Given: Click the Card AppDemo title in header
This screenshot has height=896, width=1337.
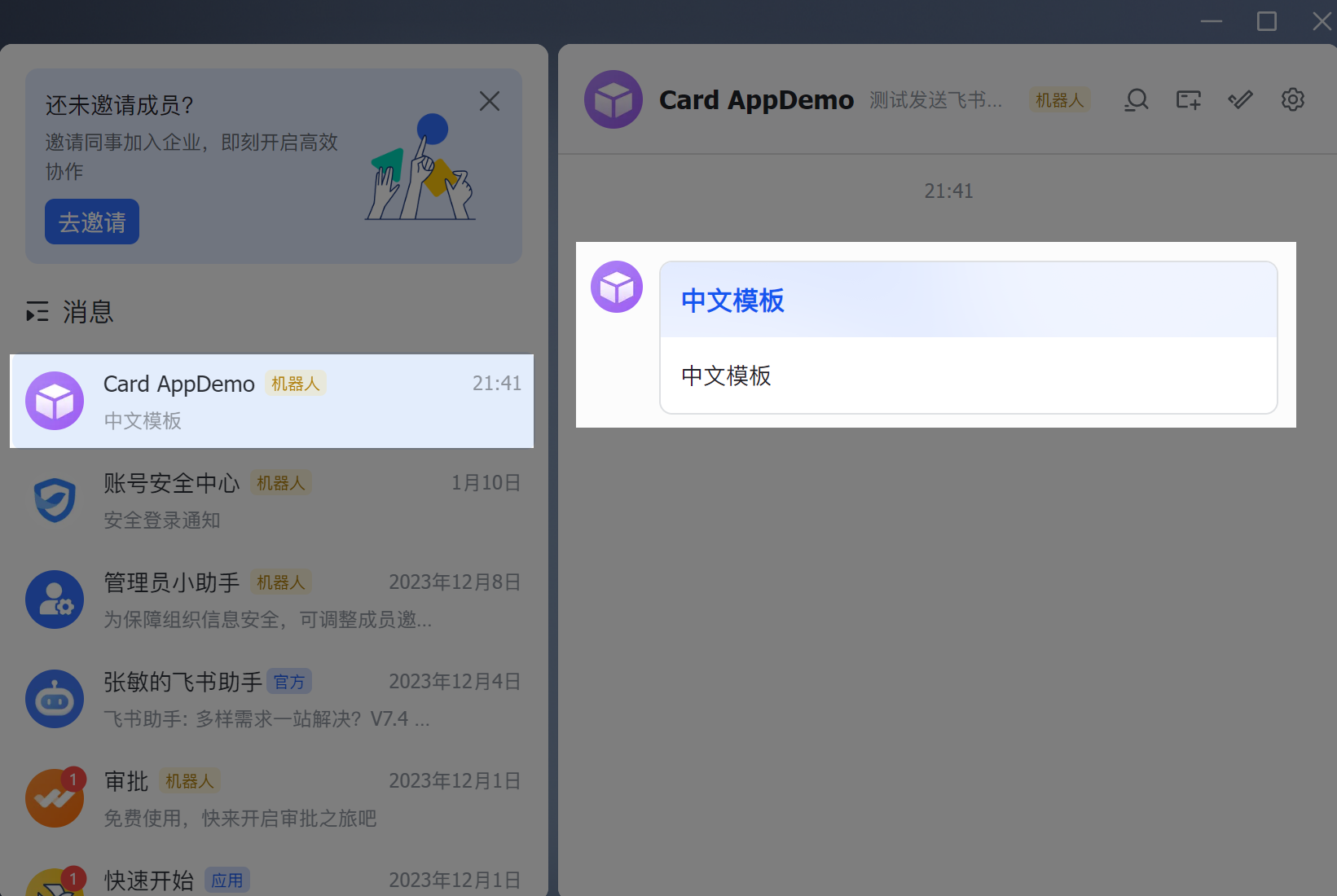Looking at the screenshot, I should coord(756,100).
